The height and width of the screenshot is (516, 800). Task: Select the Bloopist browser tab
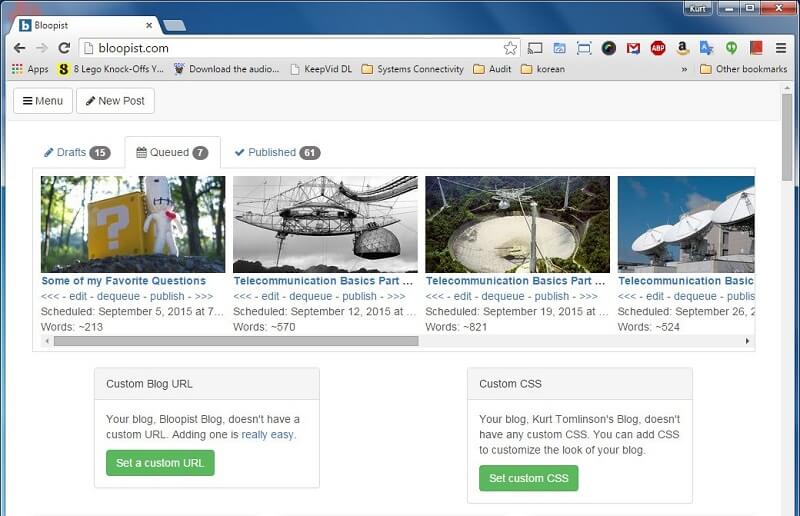click(x=84, y=25)
